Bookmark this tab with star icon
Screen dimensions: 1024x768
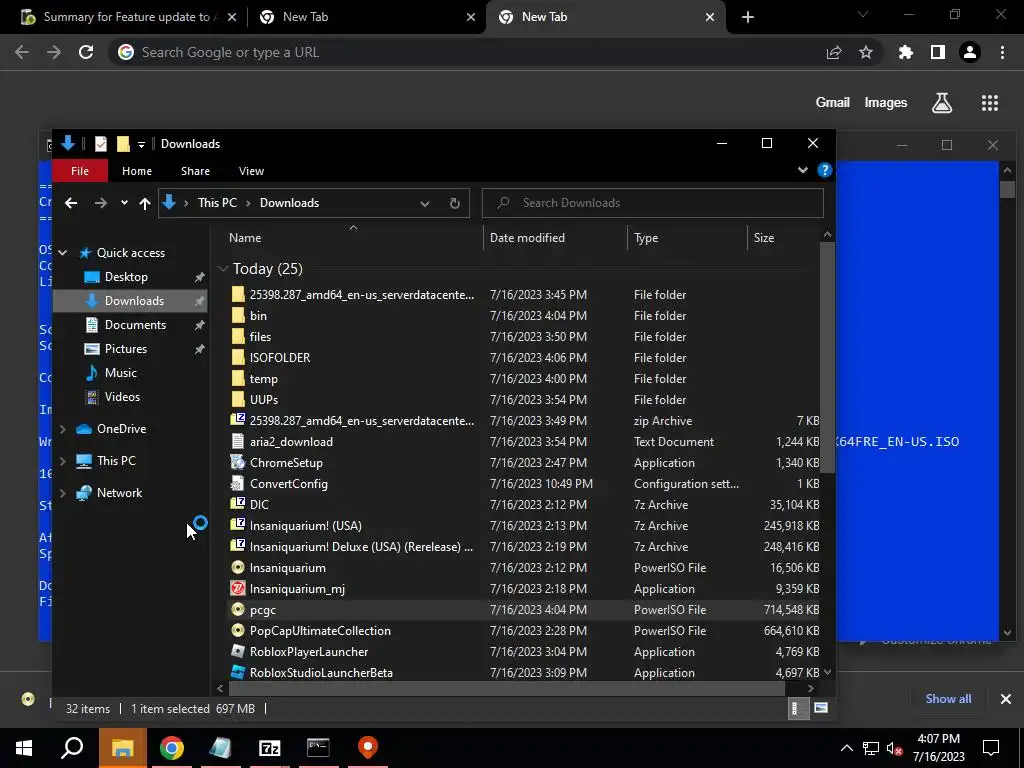[x=866, y=52]
